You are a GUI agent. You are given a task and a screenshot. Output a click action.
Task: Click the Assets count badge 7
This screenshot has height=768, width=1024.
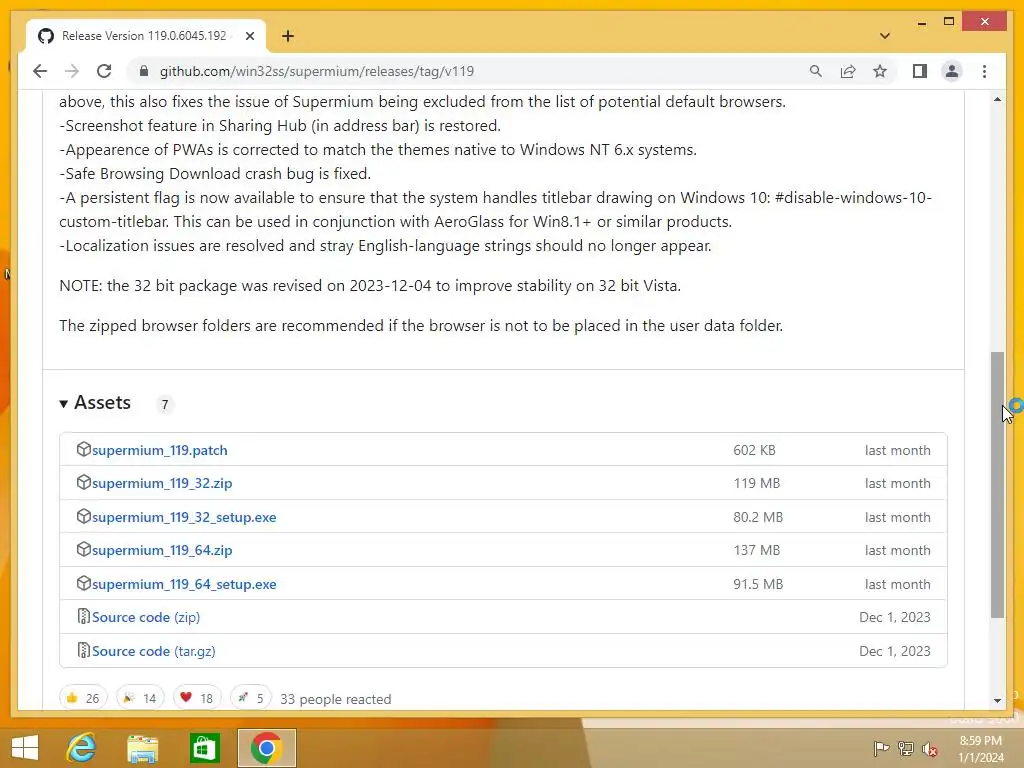click(165, 404)
